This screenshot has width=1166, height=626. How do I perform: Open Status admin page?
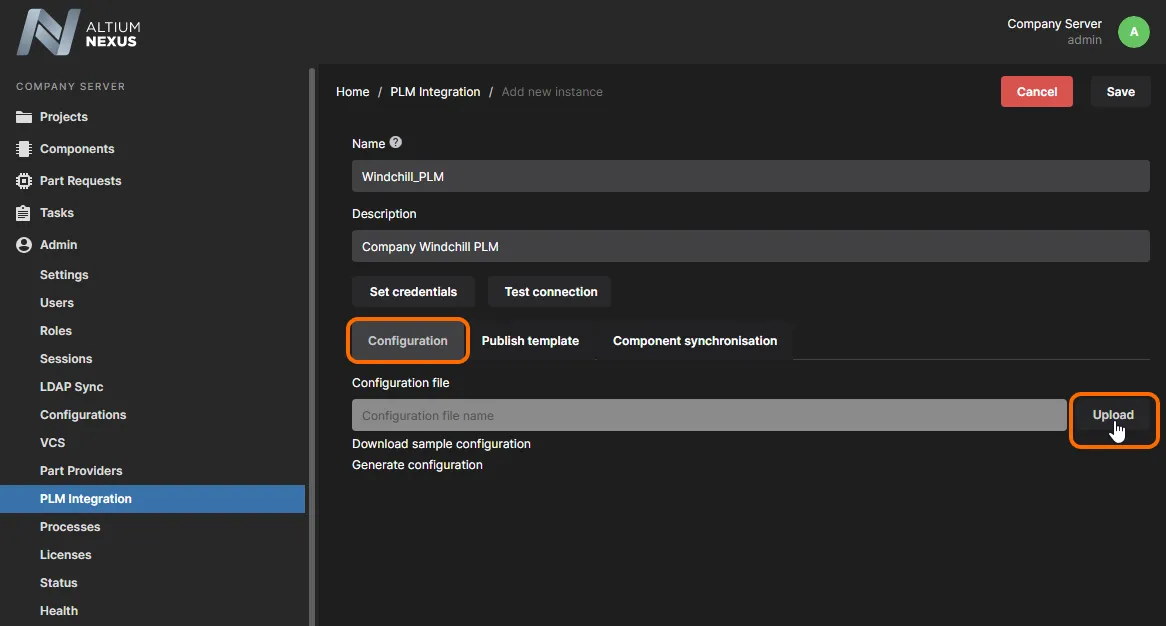pyautogui.click(x=58, y=583)
